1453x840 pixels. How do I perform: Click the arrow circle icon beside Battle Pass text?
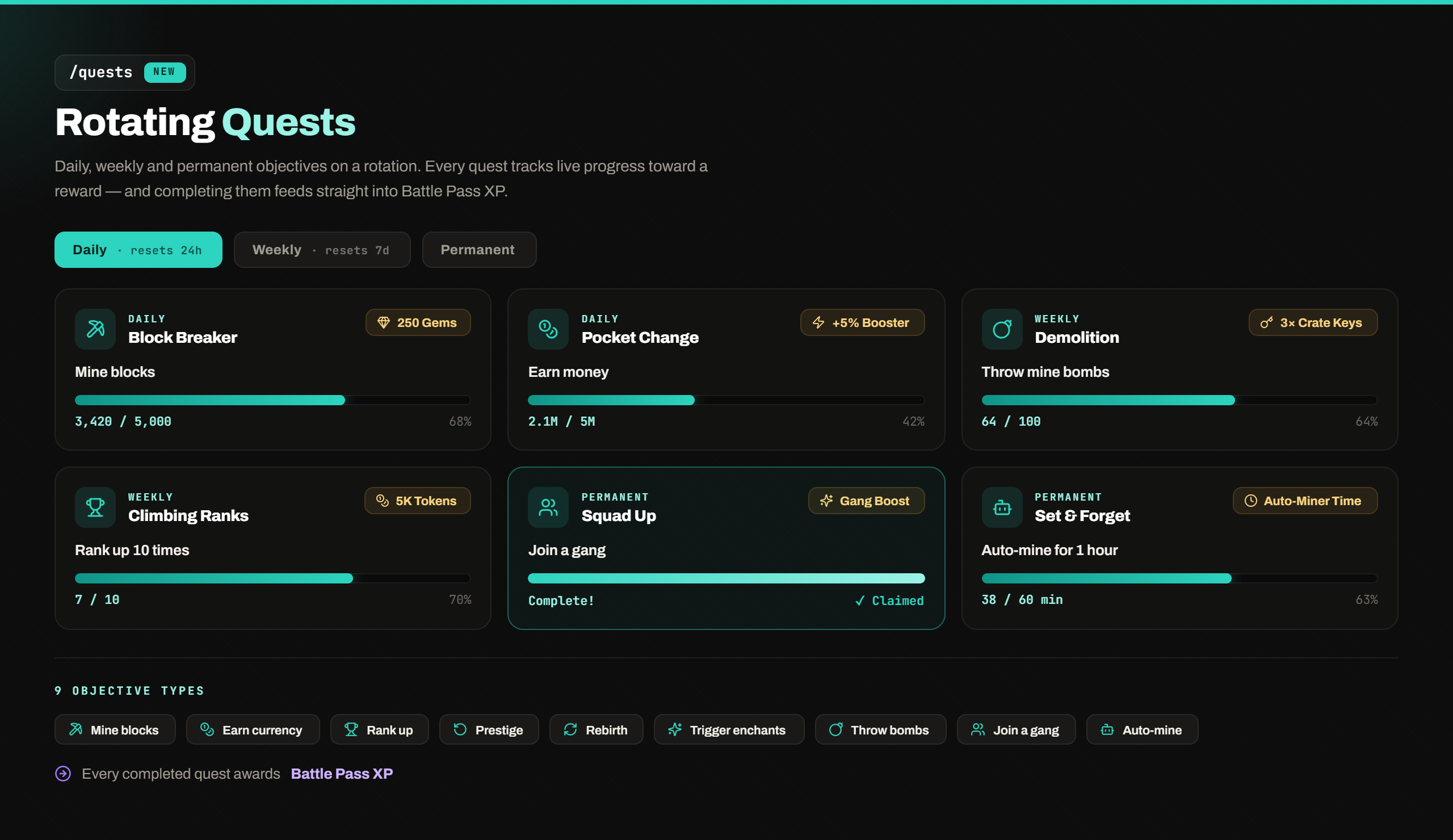coord(63,774)
